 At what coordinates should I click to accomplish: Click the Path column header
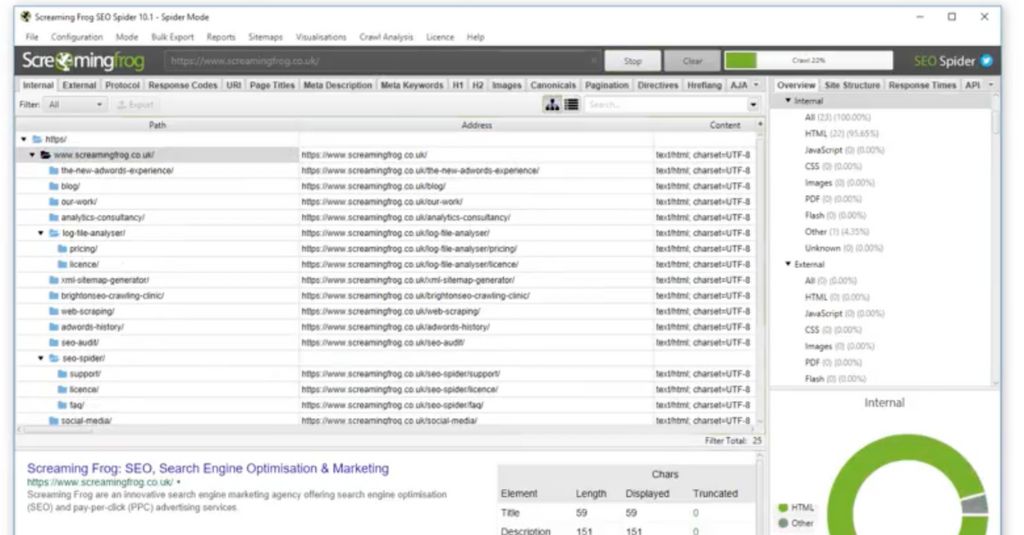[x=157, y=125]
